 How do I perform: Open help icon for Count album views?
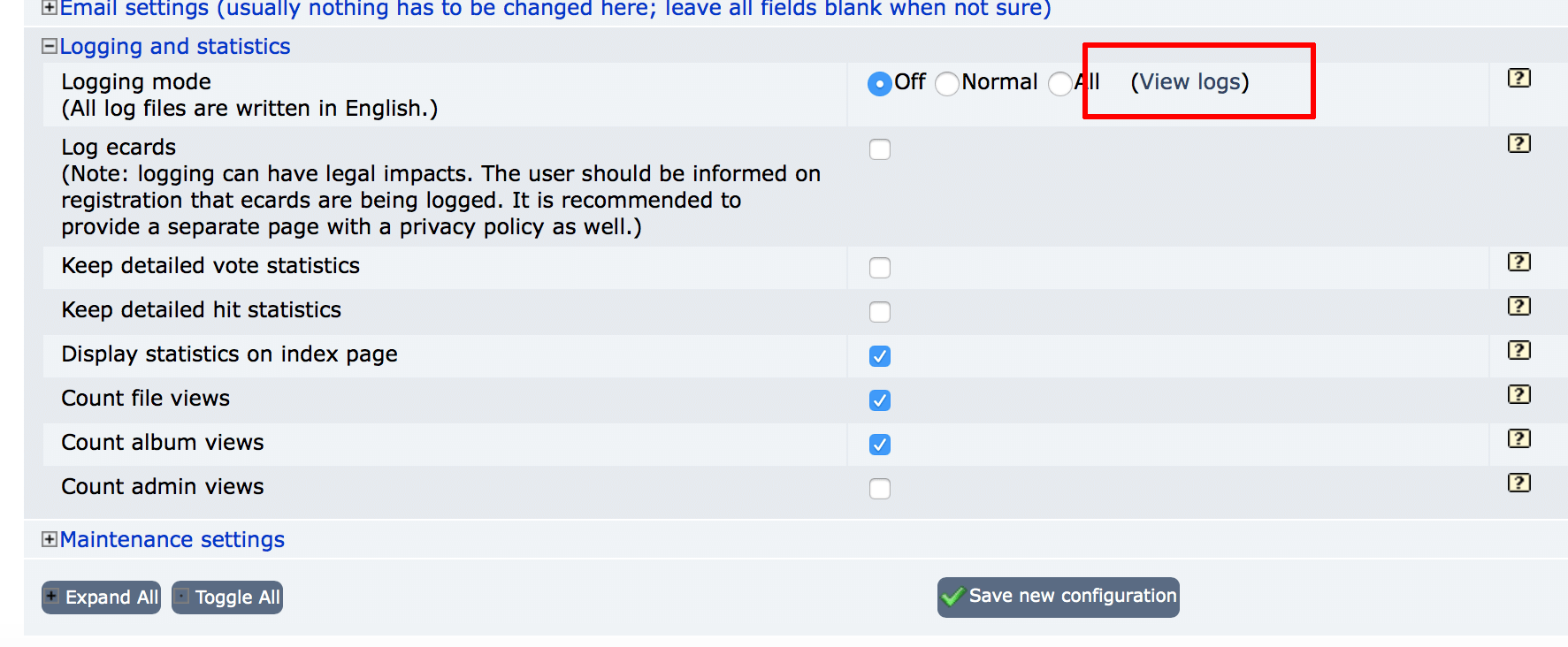[1518, 438]
